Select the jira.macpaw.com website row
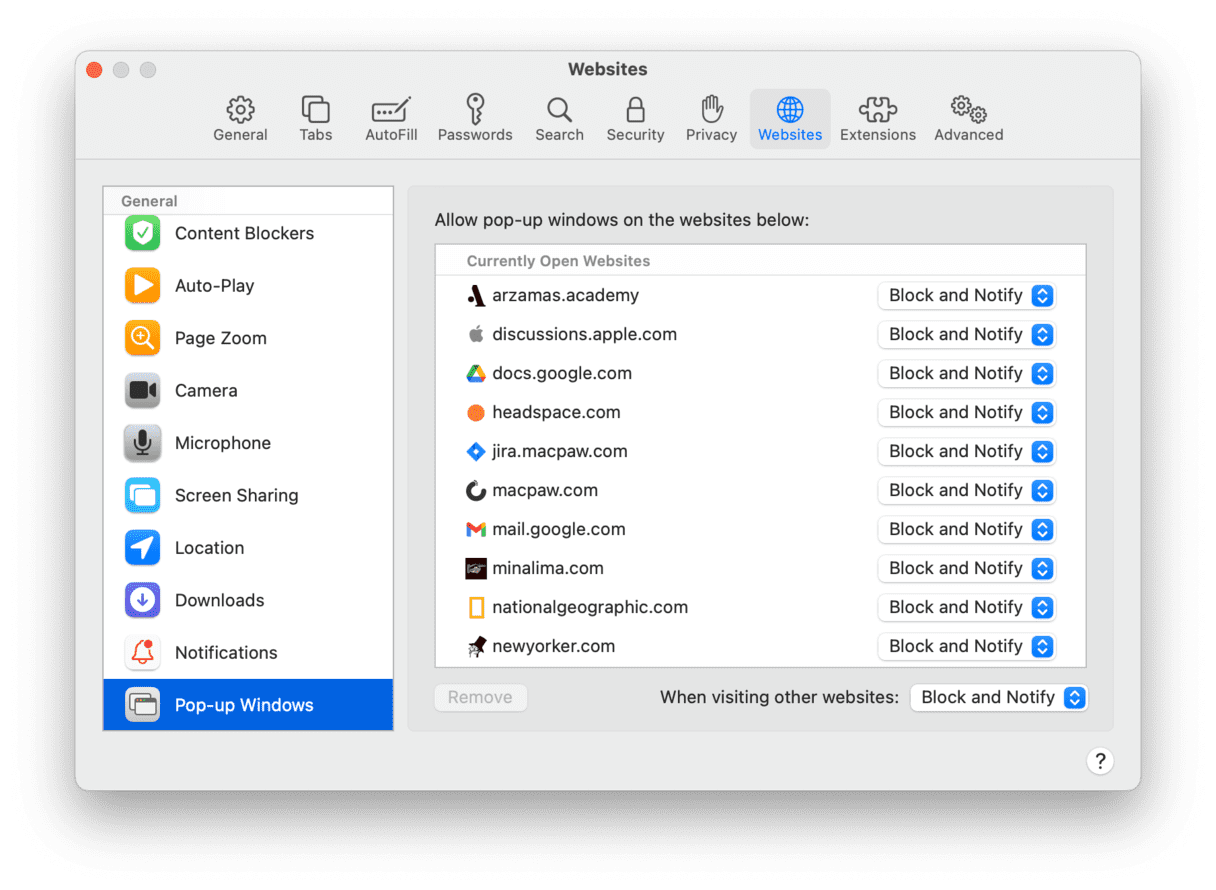Viewport: 1216px width, 890px height. [x=559, y=451]
